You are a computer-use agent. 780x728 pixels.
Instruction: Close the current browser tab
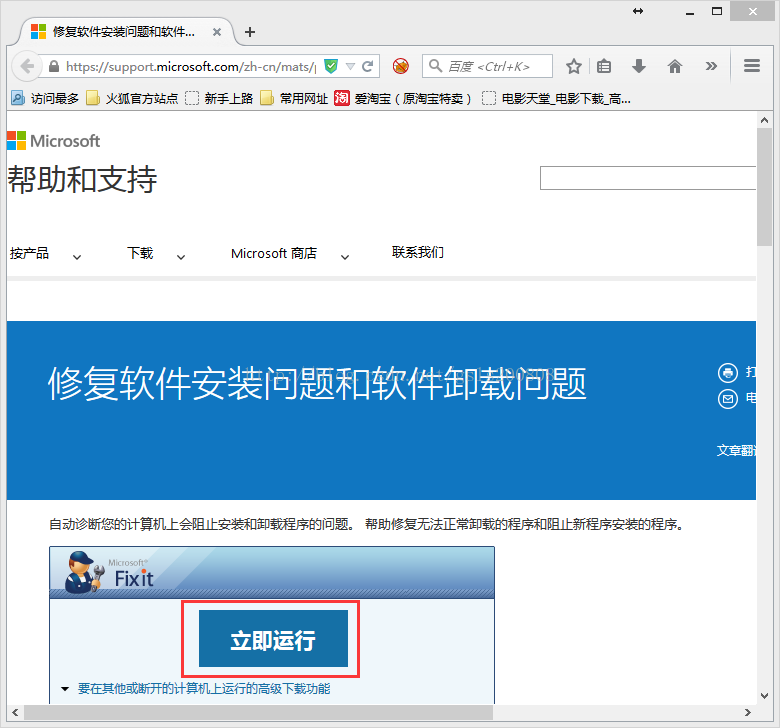pyautogui.click(x=217, y=32)
